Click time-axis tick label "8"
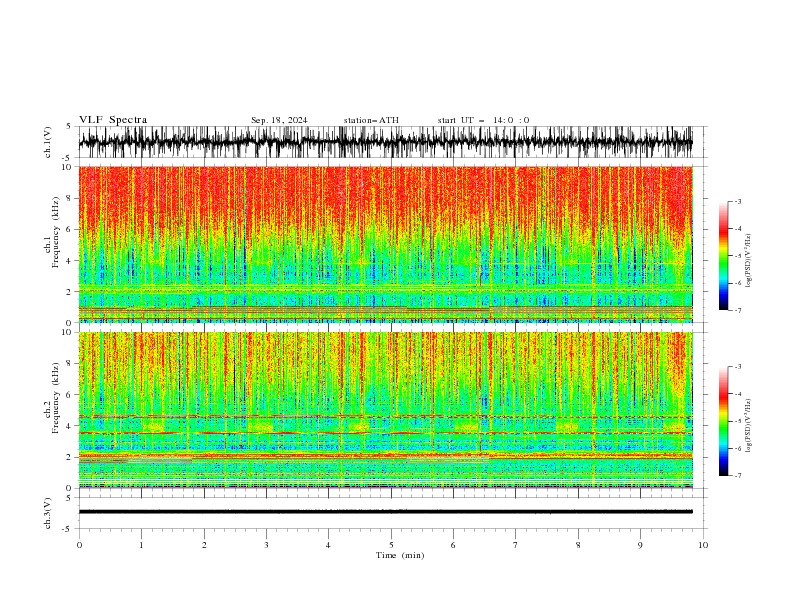Screen dimensions: 792x612 (x=578, y=545)
